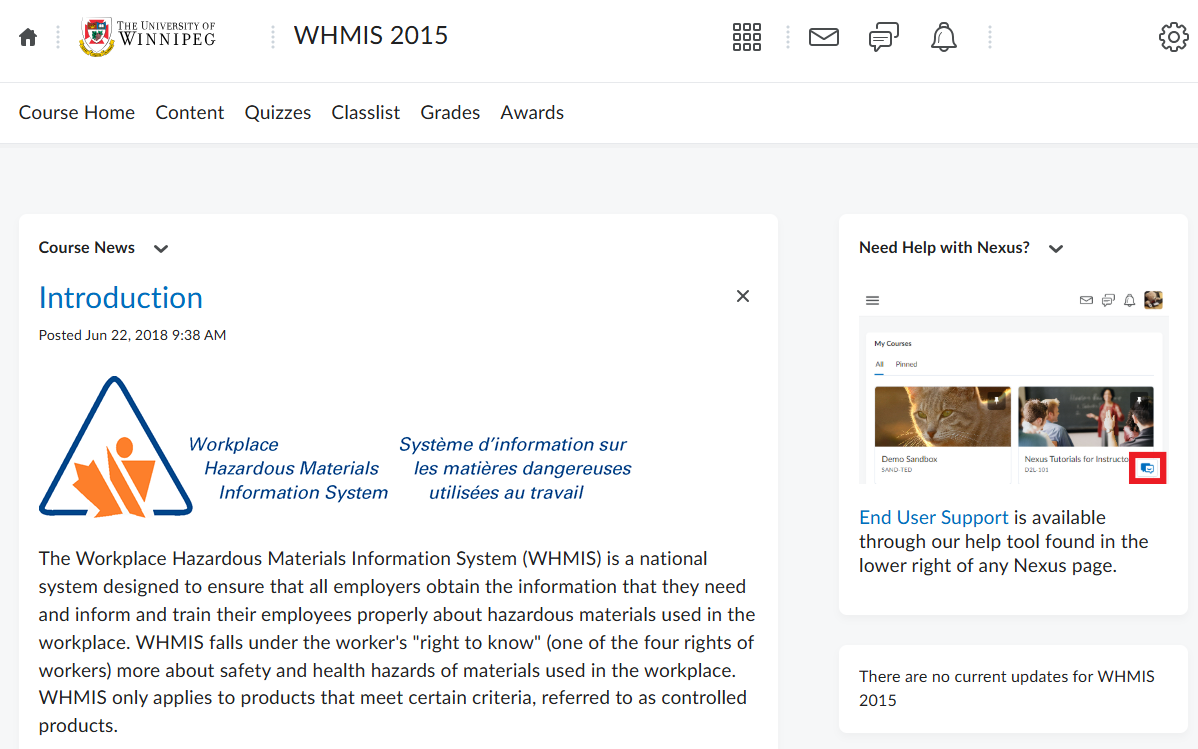The height and width of the screenshot is (749, 1198).
Task: Go to My Home via house icon
Action: (28, 37)
